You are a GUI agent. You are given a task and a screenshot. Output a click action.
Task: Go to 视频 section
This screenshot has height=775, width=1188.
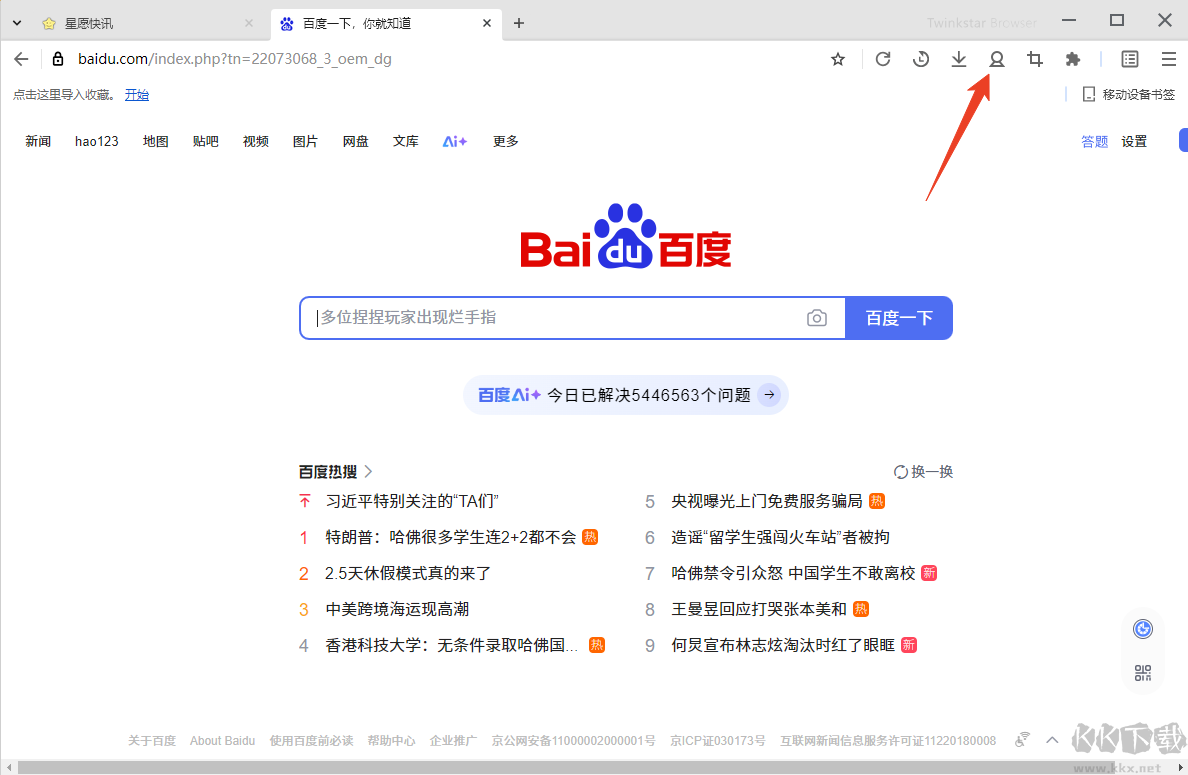[x=255, y=142]
